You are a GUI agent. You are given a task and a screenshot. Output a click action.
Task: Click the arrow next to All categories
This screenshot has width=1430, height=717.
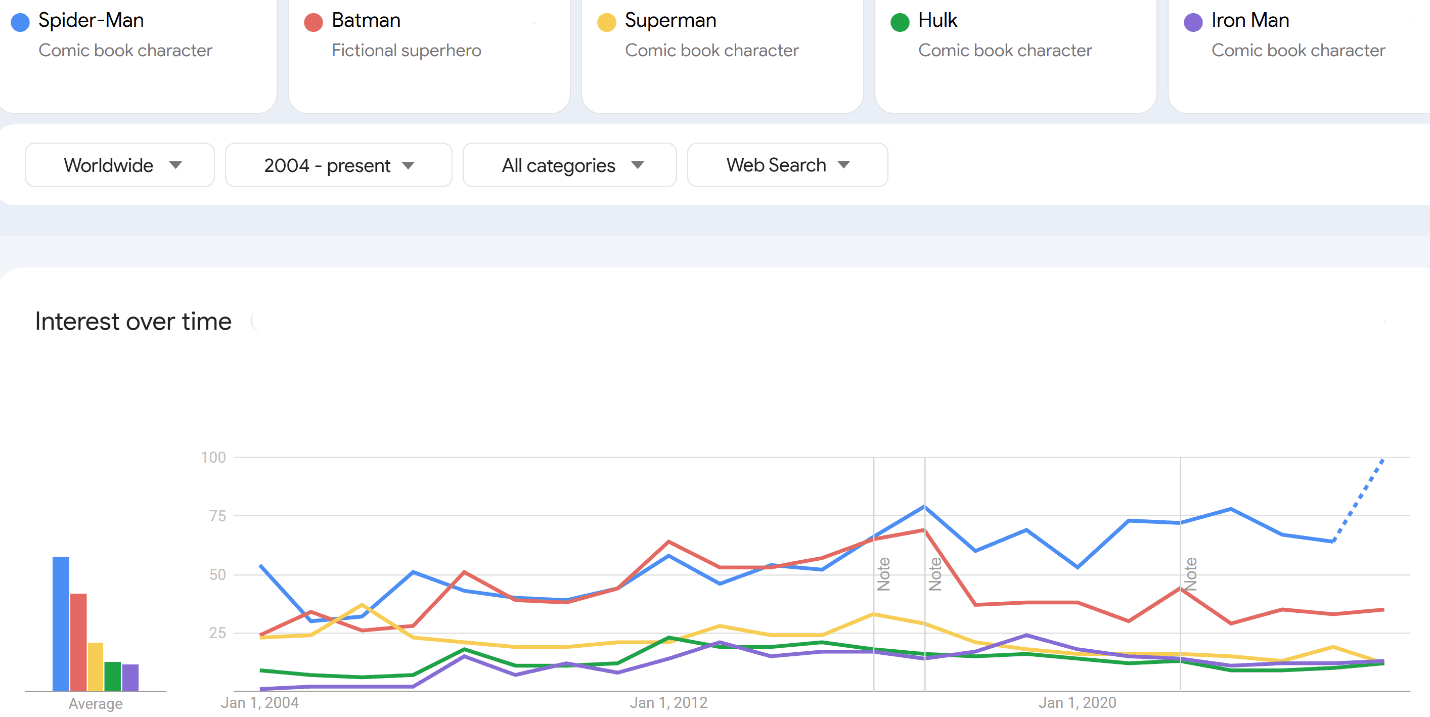pyautogui.click(x=637, y=165)
